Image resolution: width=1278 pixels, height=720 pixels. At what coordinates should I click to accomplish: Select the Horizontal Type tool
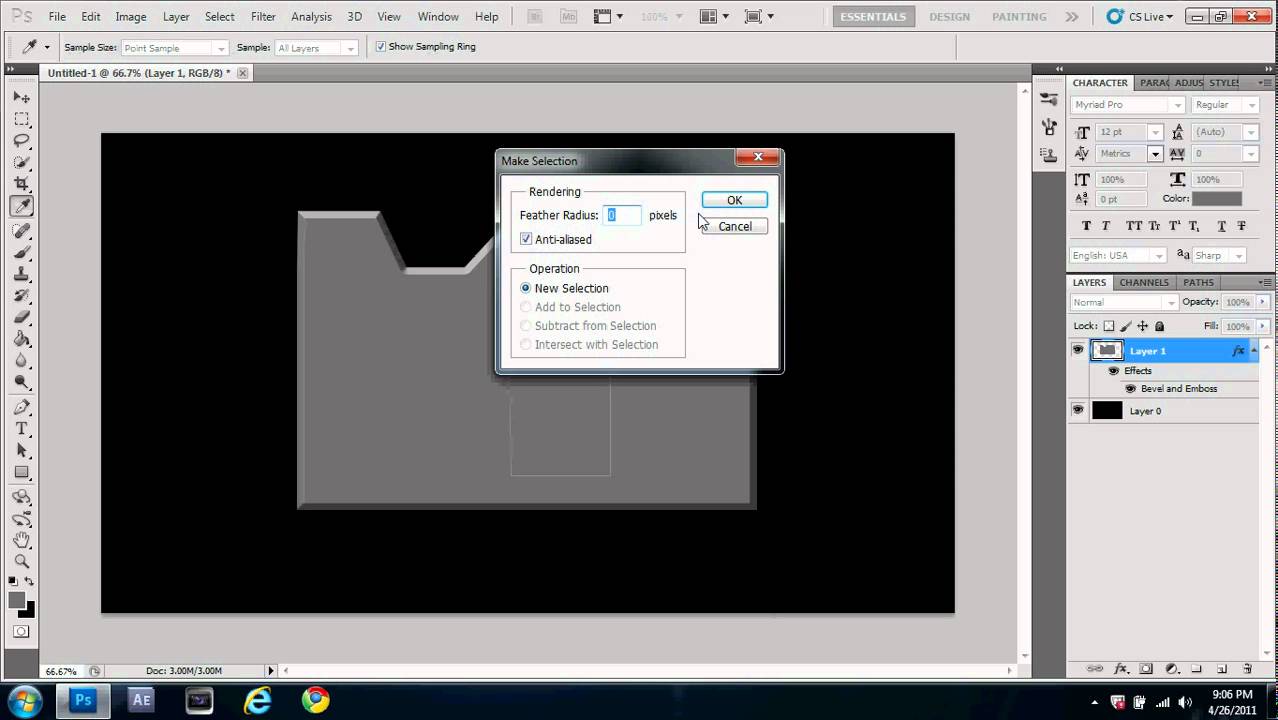point(22,429)
